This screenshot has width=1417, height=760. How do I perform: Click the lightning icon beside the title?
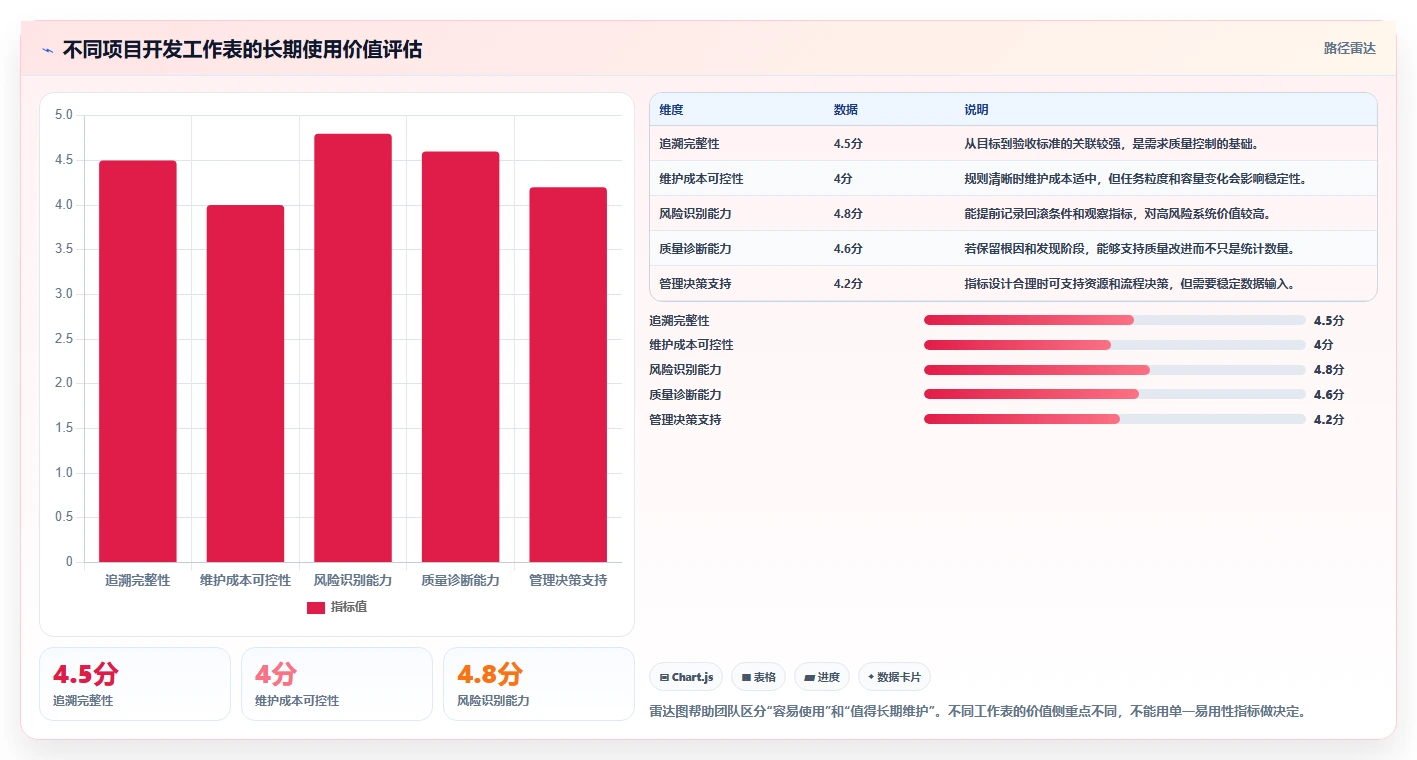tap(47, 50)
